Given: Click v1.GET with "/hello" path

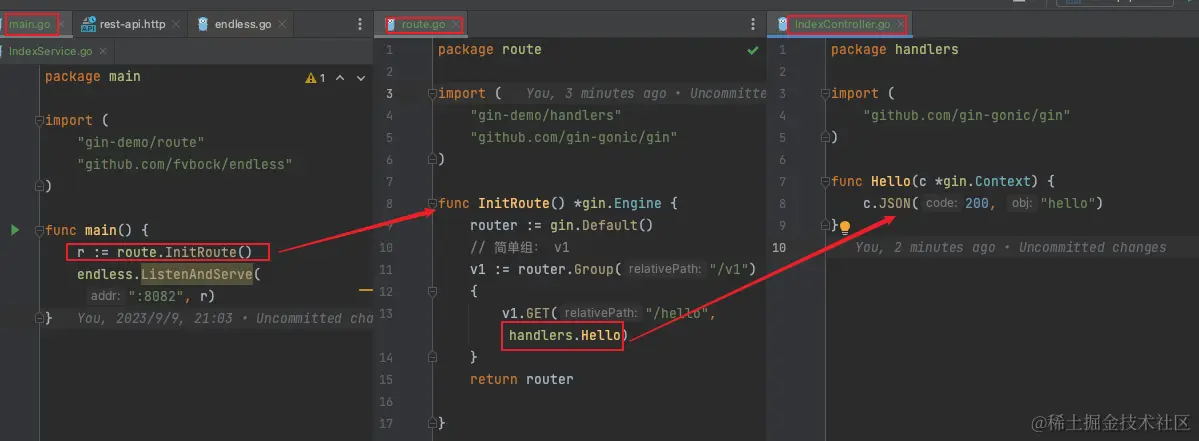Looking at the screenshot, I should coord(609,313).
